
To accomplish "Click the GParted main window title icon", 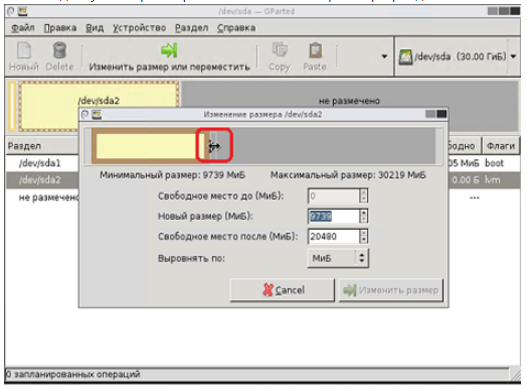I will tap(23, 11).
